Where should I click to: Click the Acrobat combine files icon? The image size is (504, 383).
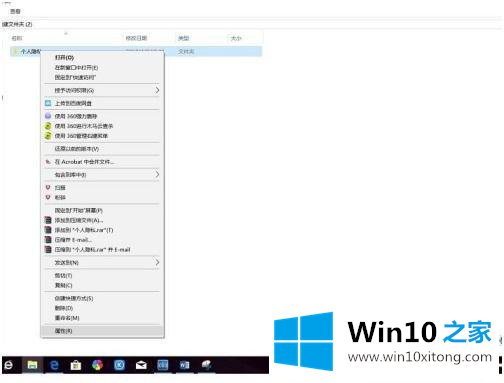coord(48,162)
